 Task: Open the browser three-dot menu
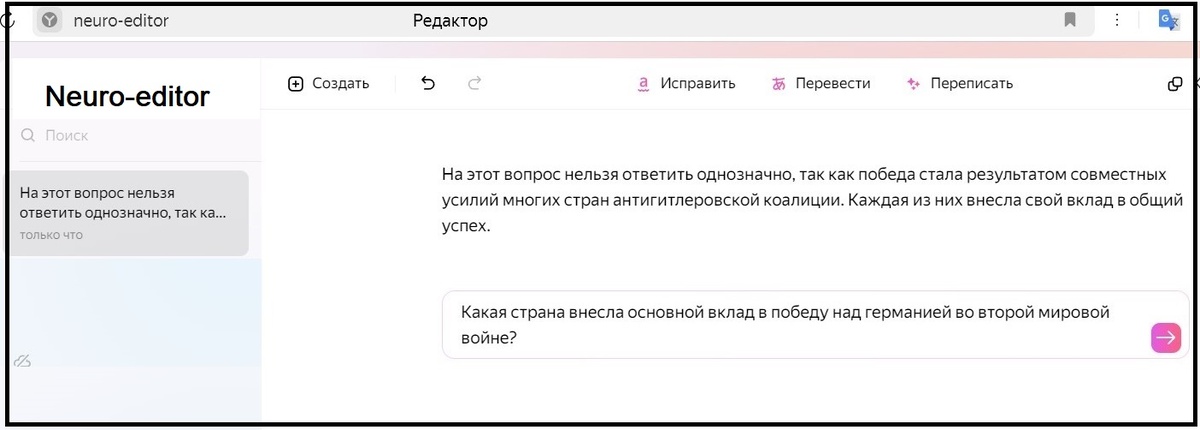1118,20
